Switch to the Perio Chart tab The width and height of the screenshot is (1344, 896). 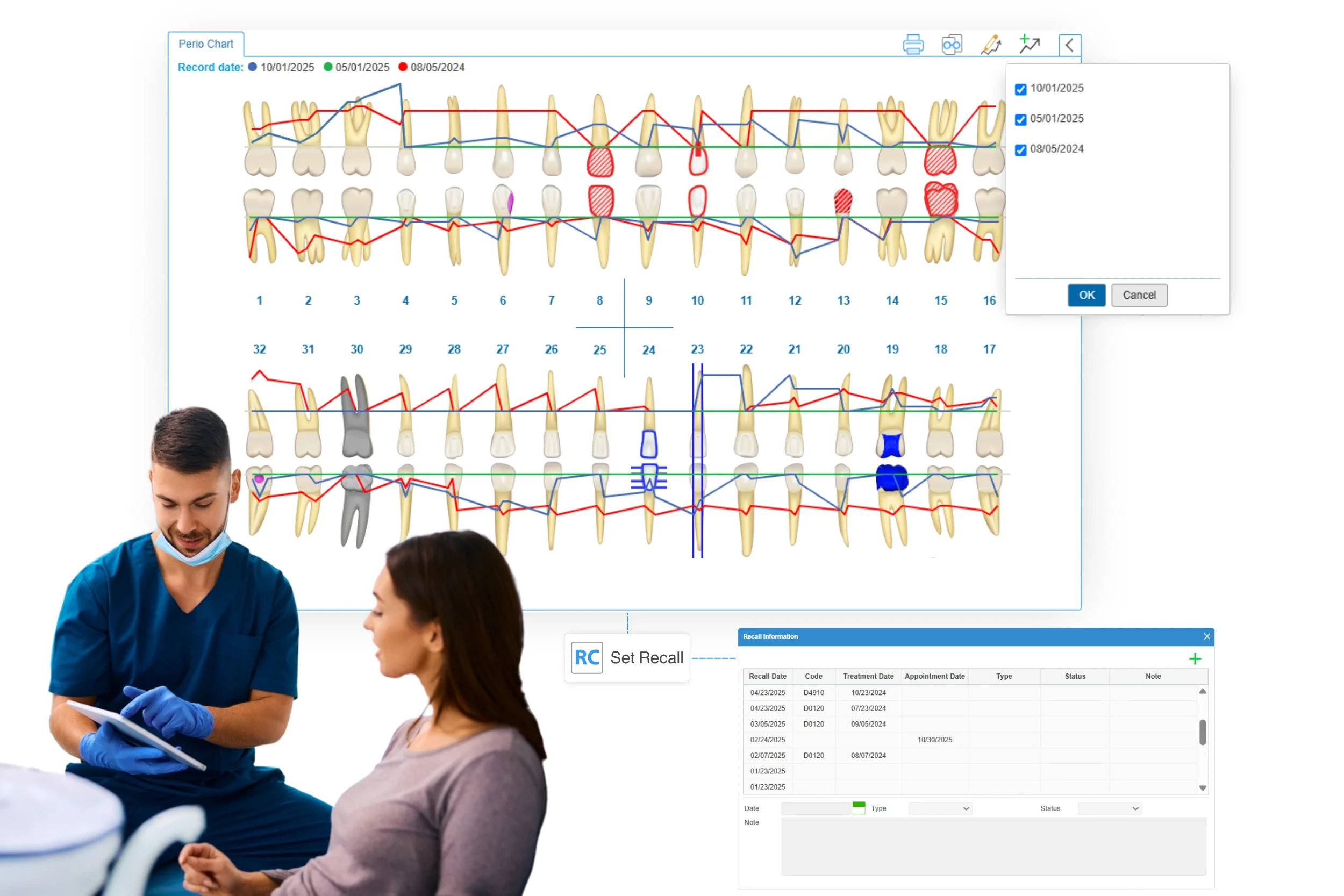click(206, 44)
